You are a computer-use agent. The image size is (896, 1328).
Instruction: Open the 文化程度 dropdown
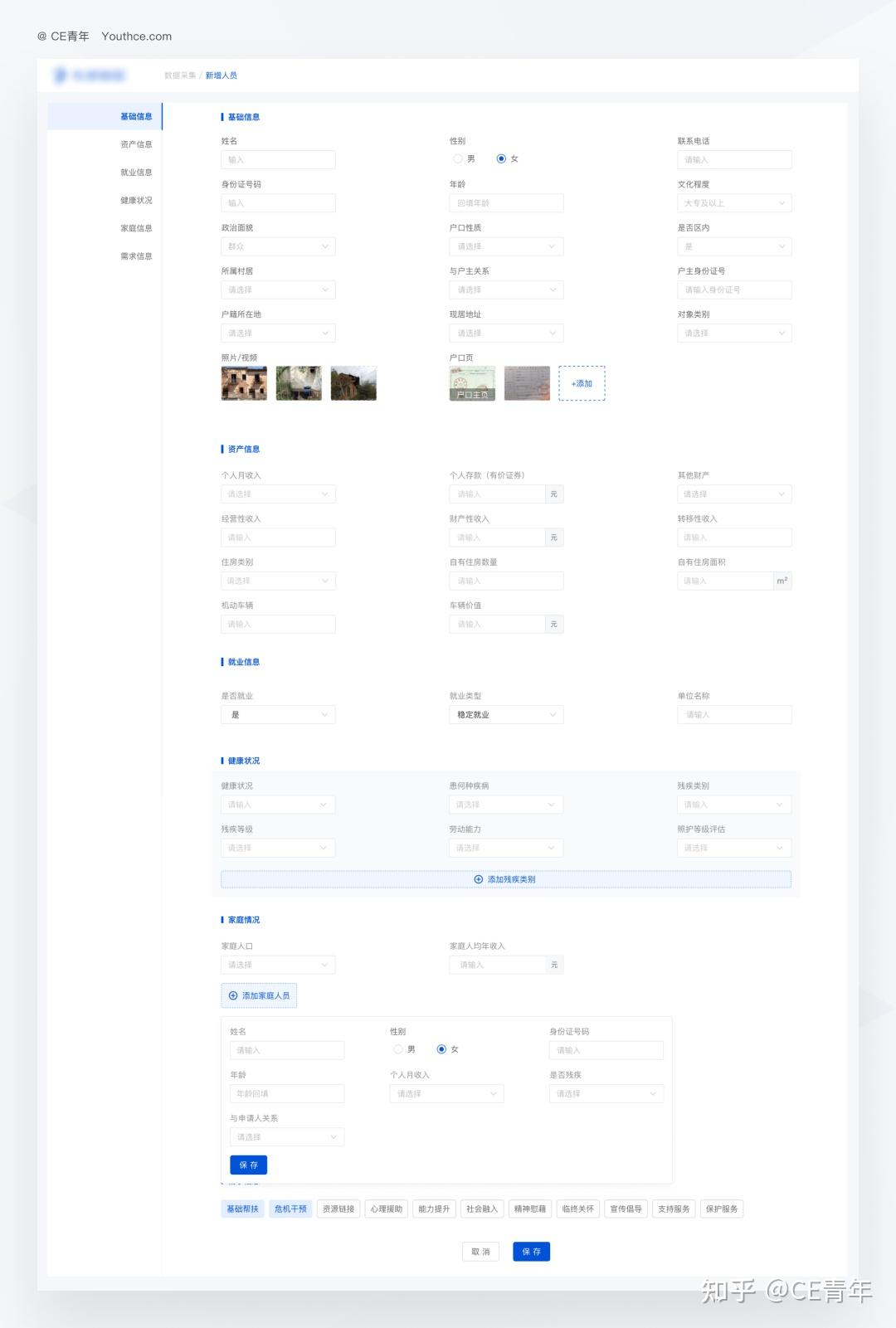(x=734, y=203)
